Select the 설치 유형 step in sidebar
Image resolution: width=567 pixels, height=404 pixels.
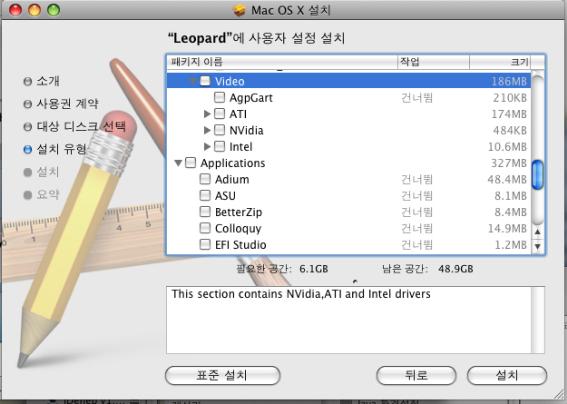click(x=55, y=149)
